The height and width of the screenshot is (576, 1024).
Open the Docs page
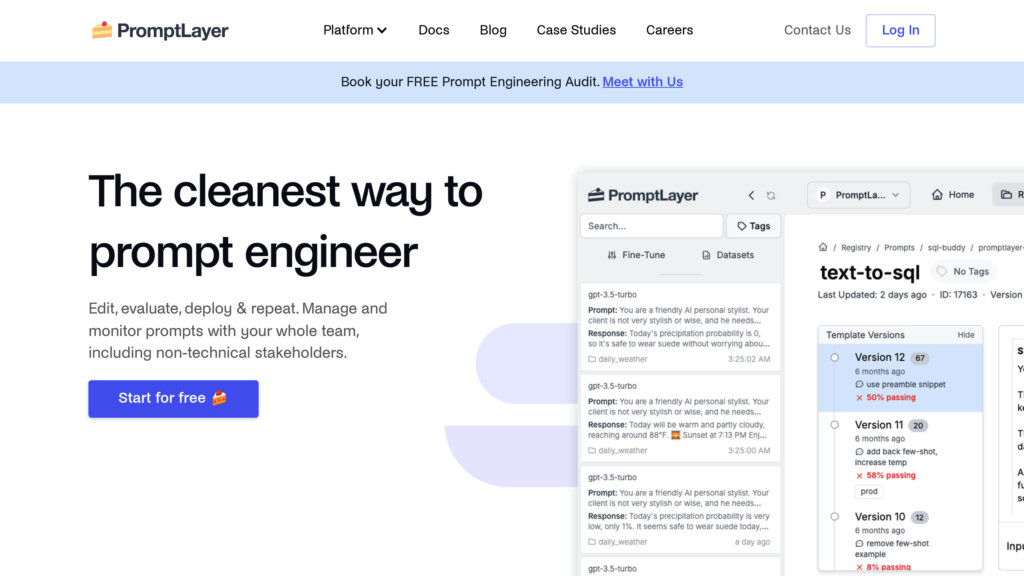click(x=434, y=30)
